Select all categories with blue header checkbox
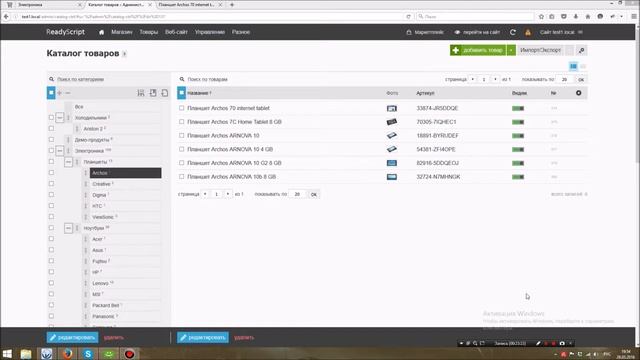 (51, 93)
